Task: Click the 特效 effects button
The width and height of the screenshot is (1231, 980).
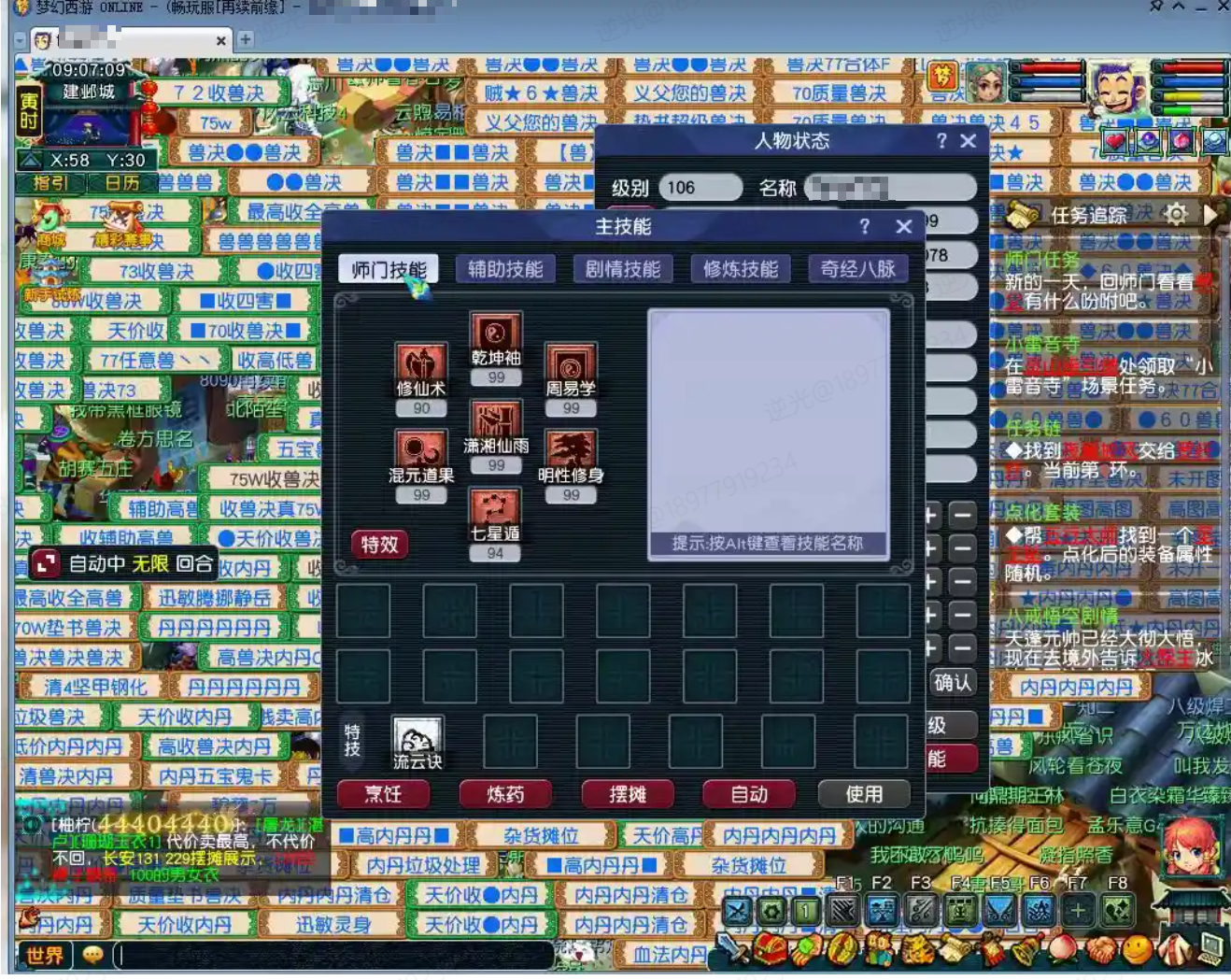Action: point(379,544)
